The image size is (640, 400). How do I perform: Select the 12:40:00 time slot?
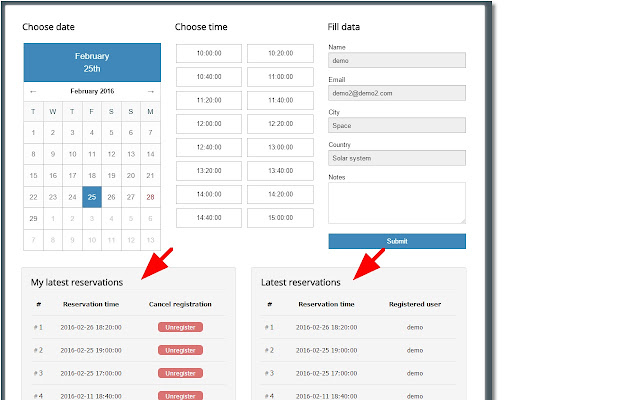point(209,147)
